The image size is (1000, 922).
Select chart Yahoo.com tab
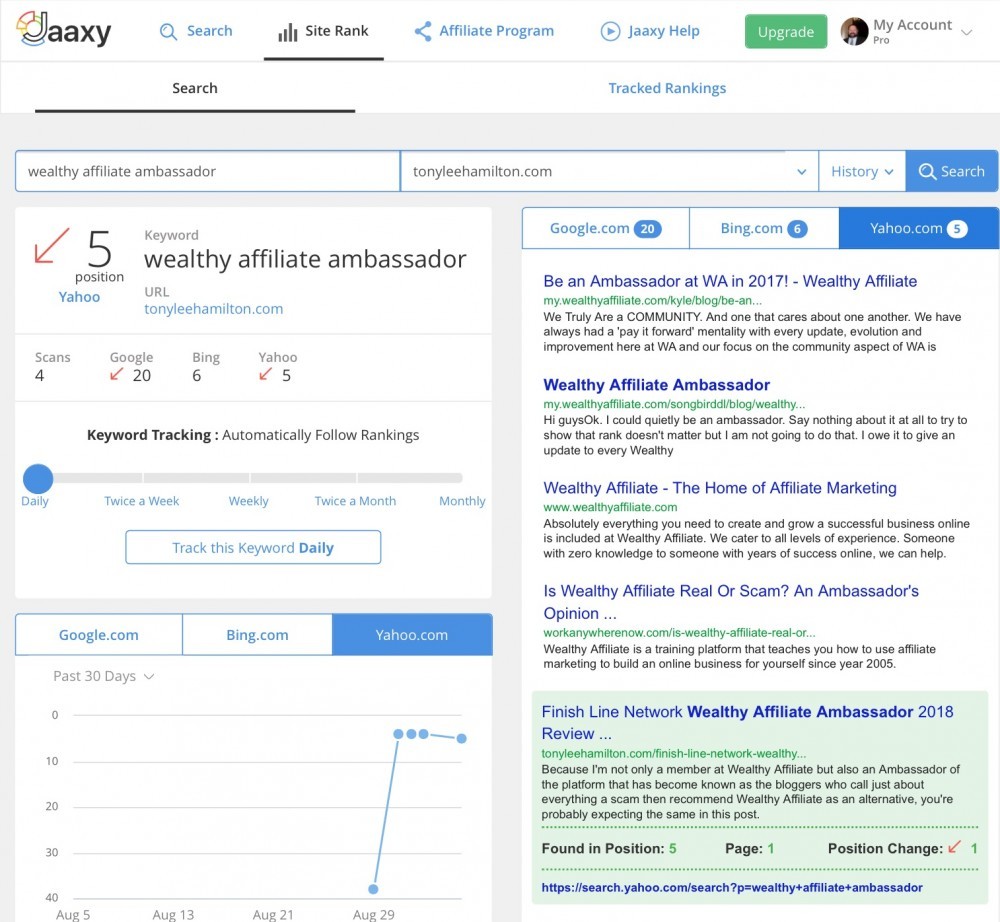pyautogui.click(x=412, y=634)
